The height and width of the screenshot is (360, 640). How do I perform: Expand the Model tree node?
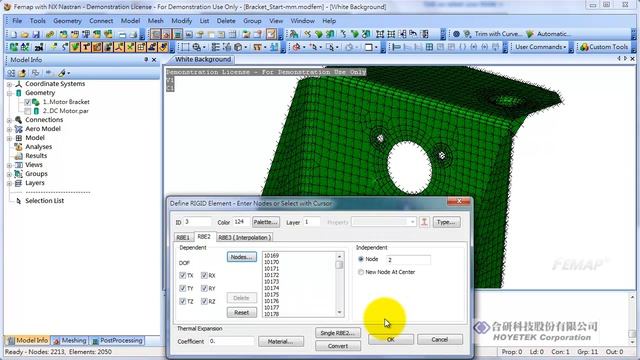[x=9, y=138]
